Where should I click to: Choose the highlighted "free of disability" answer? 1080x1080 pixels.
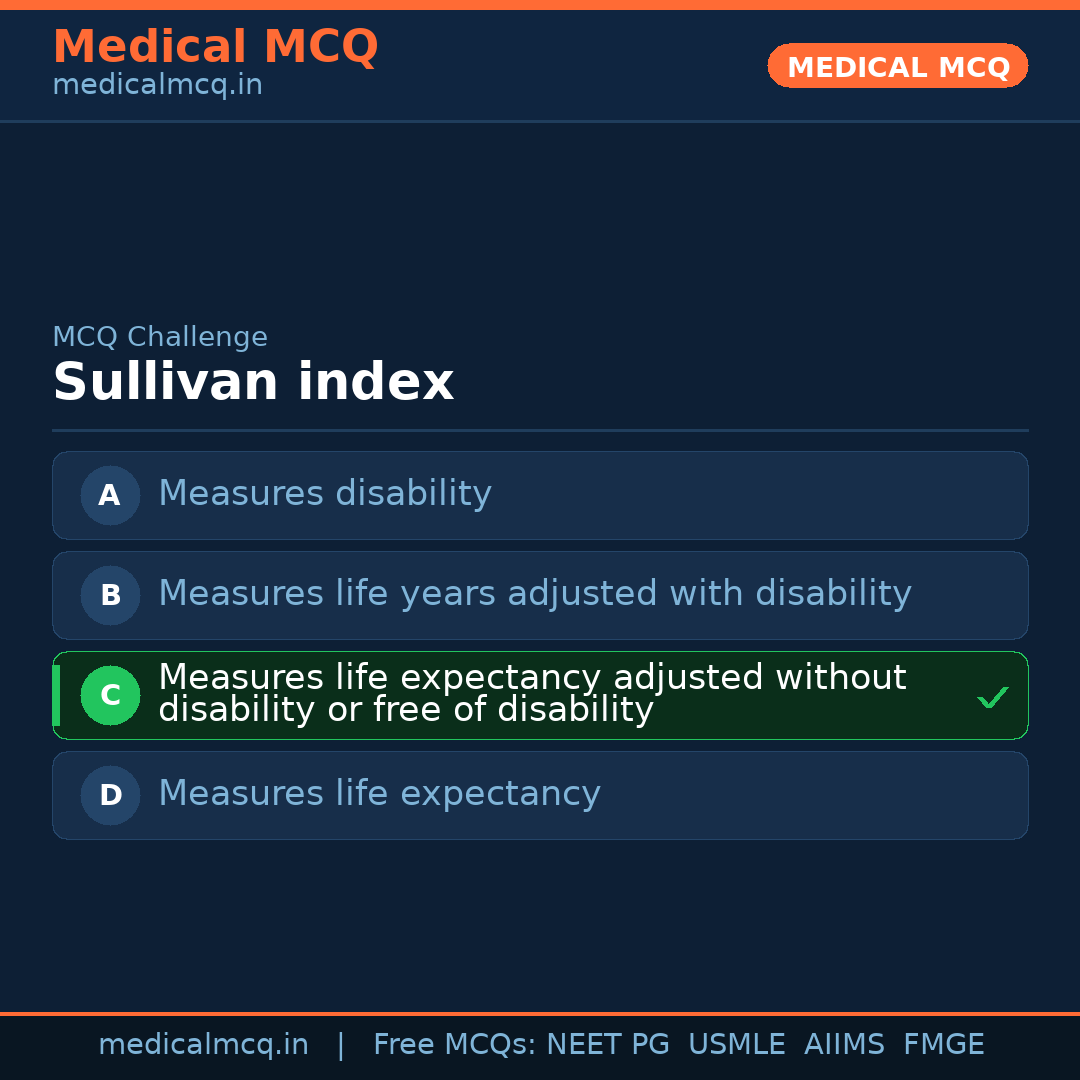(531, 693)
